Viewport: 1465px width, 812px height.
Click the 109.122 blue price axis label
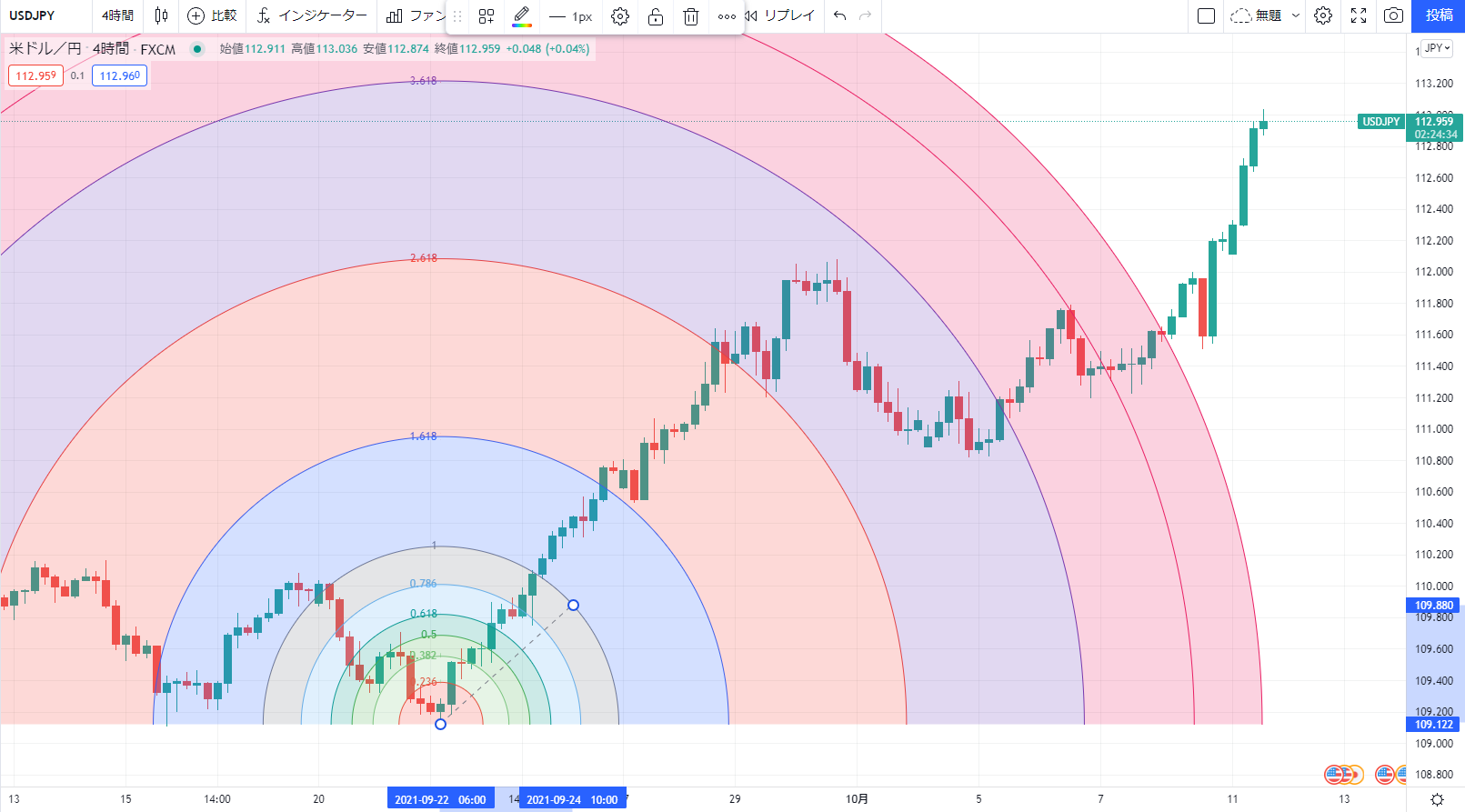click(1434, 725)
